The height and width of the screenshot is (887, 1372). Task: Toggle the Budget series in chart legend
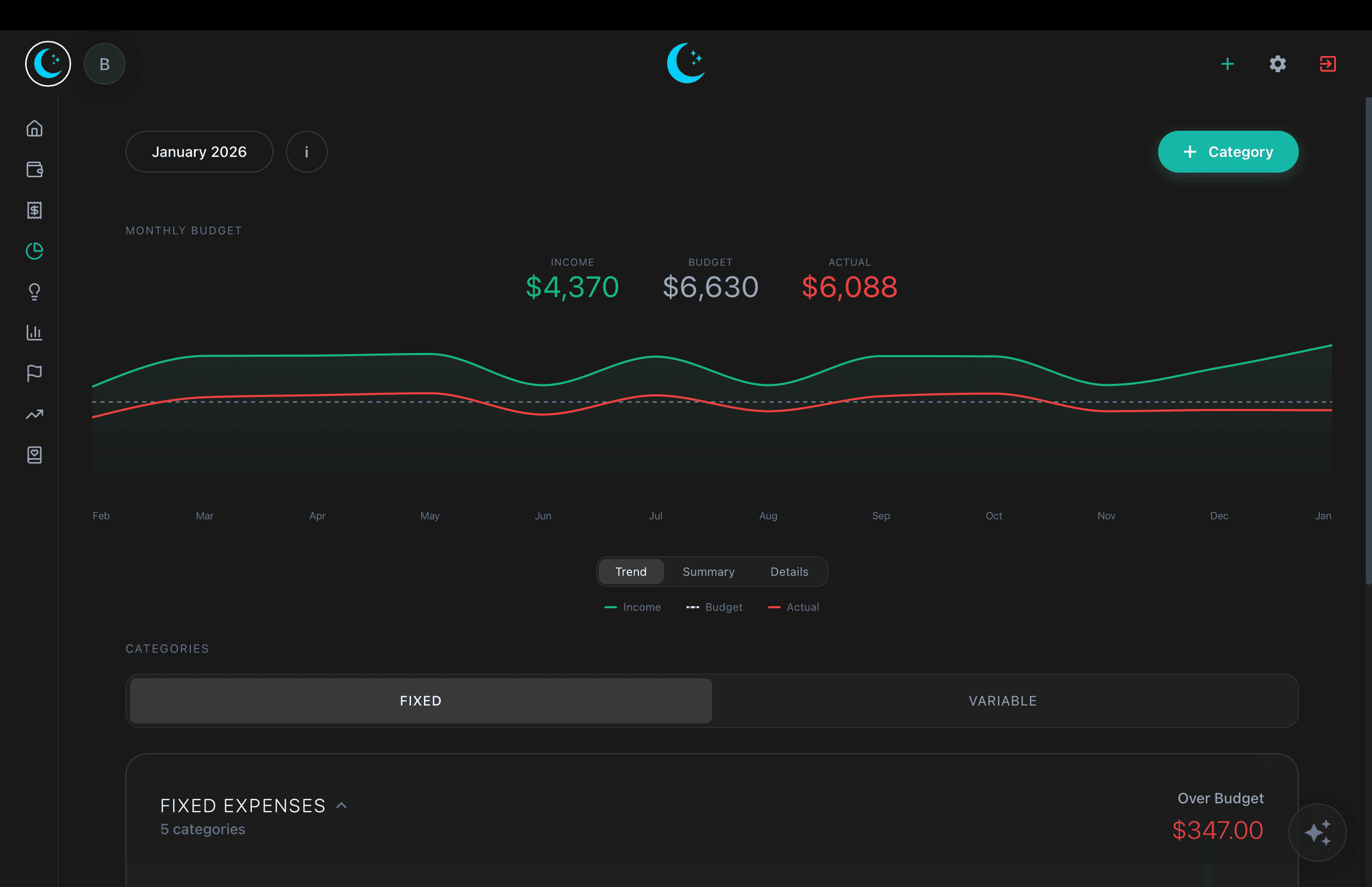point(715,607)
